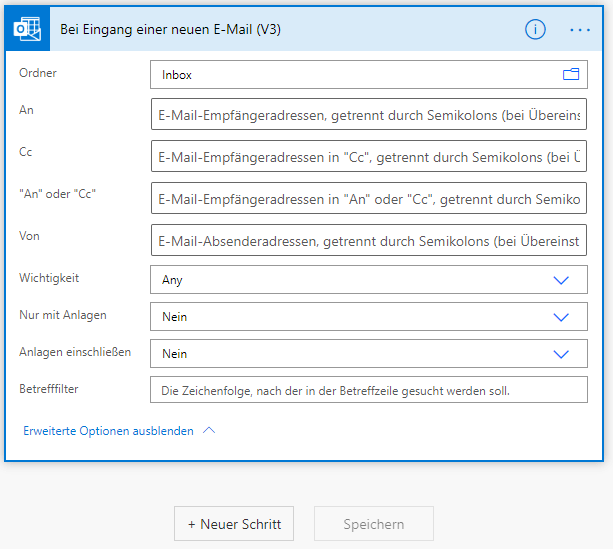Add a step with Neuer Schritt button
Image resolution: width=613 pixels, height=549 pixels.
pyautogui.click(x=234, y=524)
